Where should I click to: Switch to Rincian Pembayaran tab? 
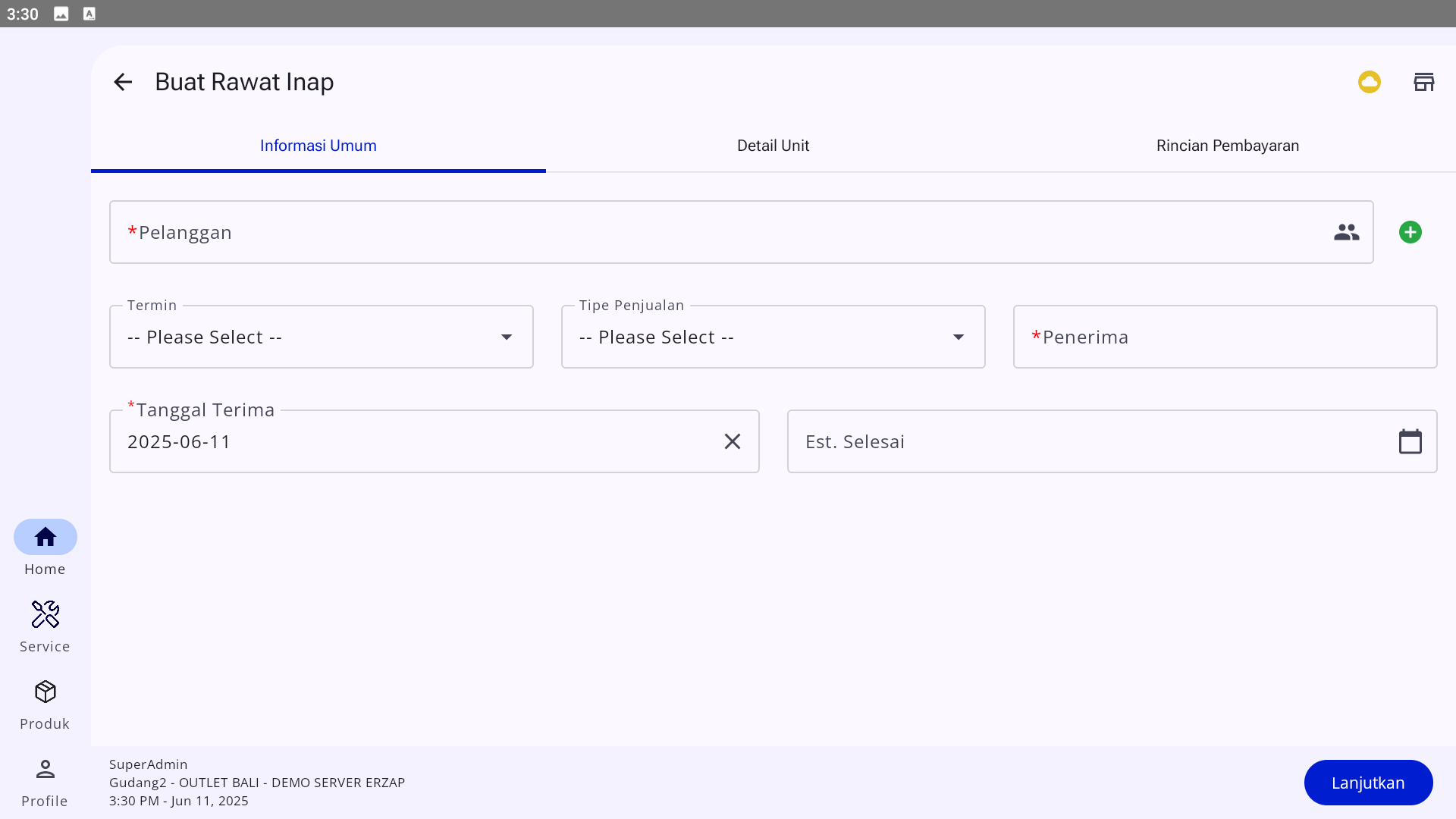[1227, 146]
